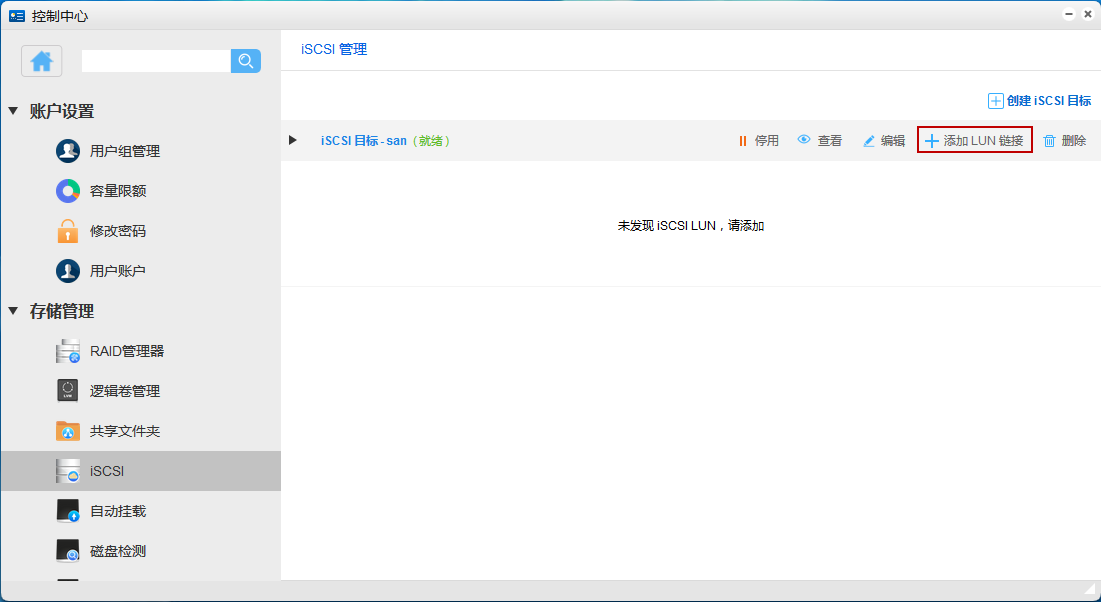Select 自动挂载 menu label
Screen dimensions: 1101x602
(118, 511)
